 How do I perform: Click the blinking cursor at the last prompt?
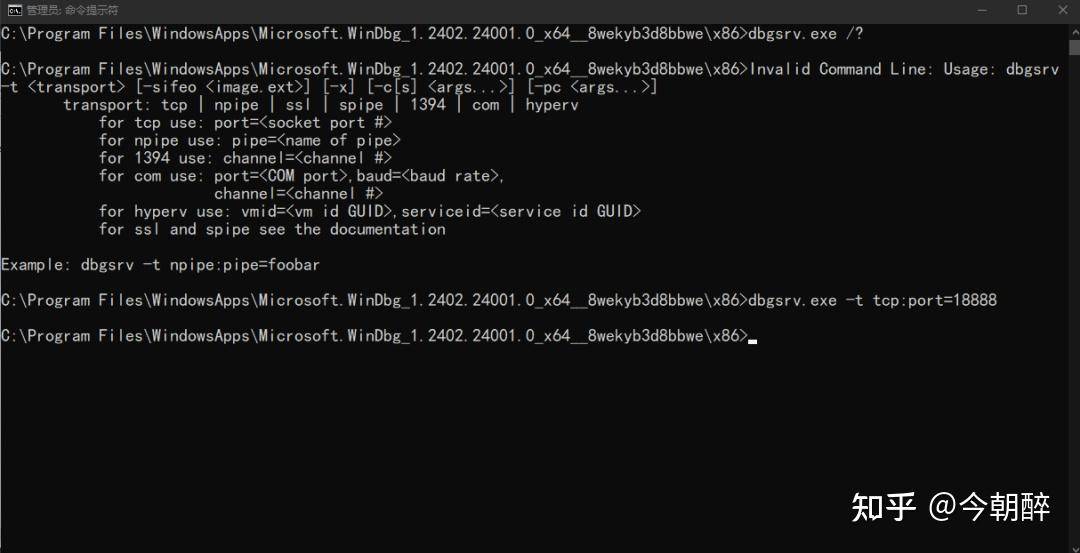[752, 340]
